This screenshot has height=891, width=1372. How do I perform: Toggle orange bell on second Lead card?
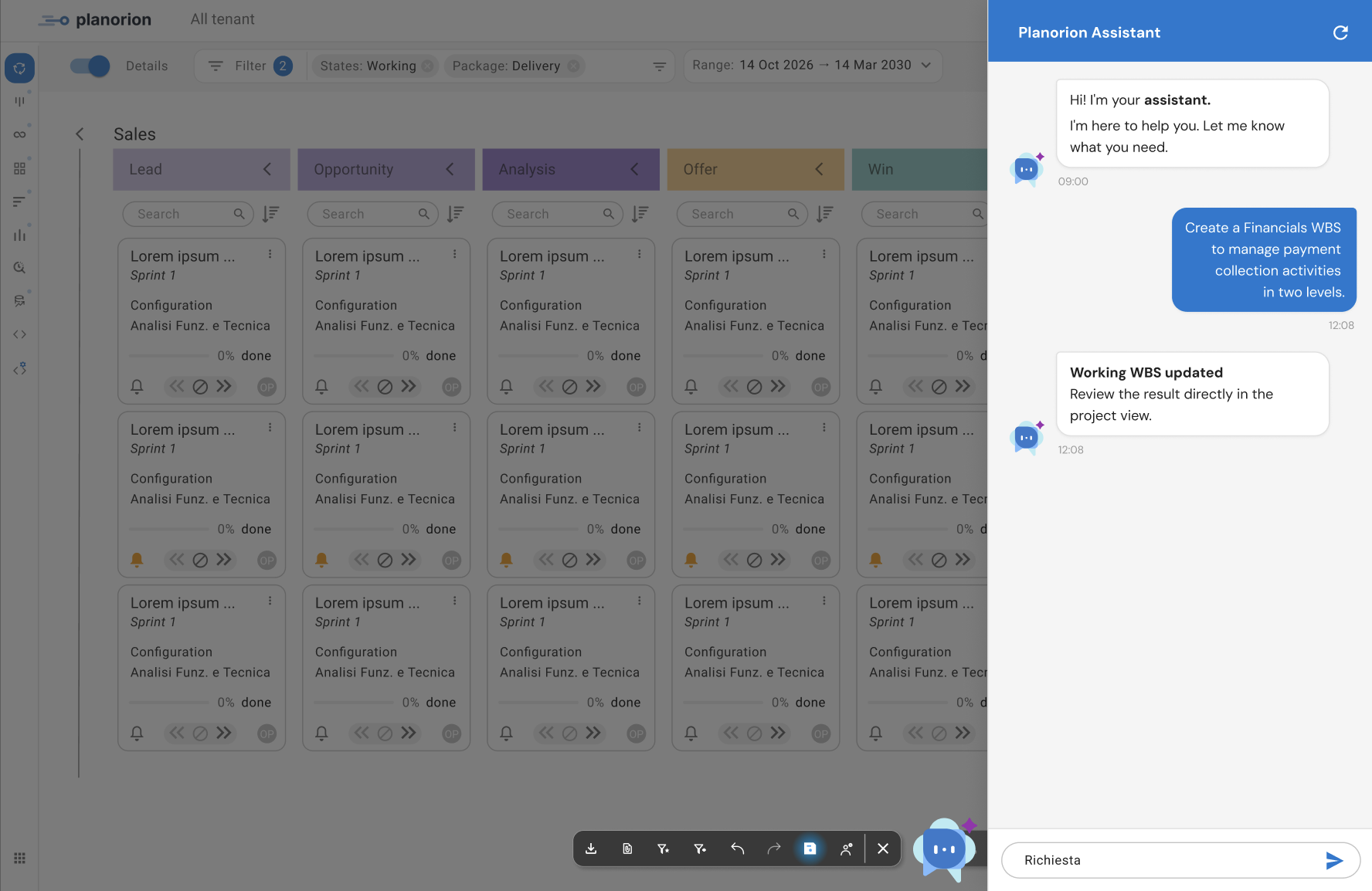coord(137,560)
